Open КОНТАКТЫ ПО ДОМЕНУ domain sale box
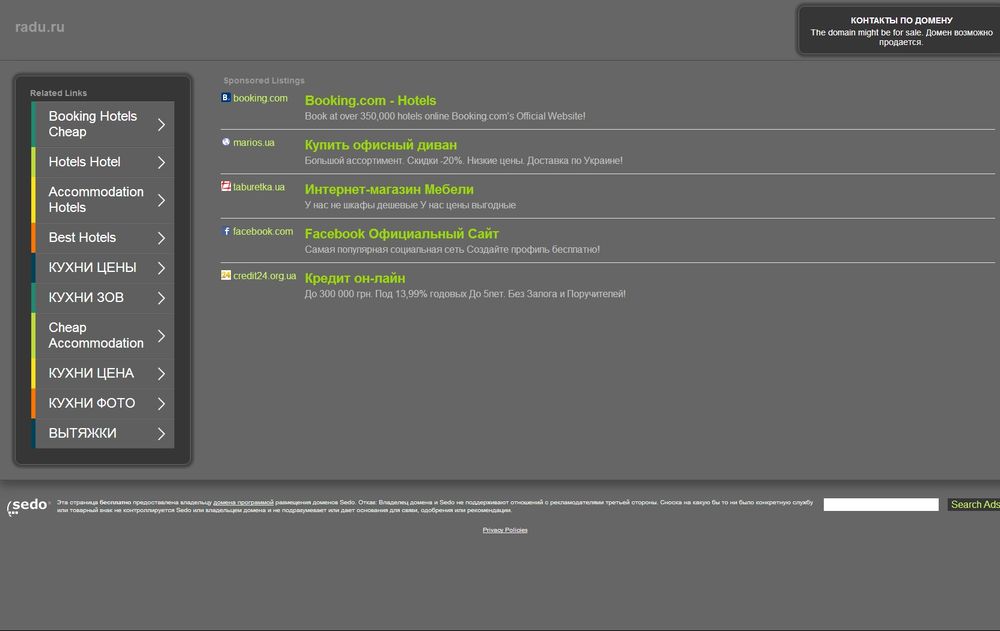The image size is (1000, 631). coord(901,31)
